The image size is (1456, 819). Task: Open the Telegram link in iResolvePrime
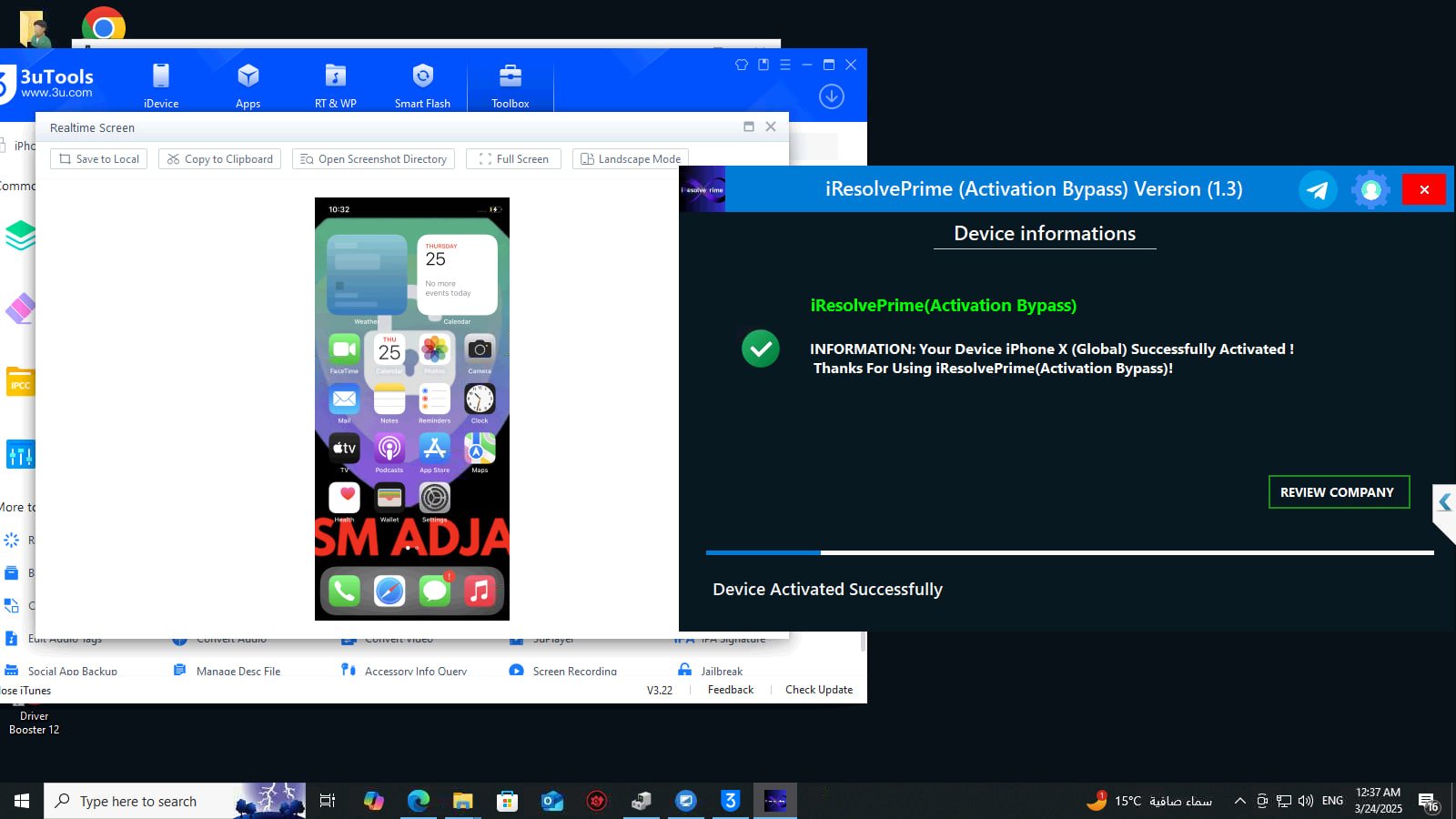click(1317, 189)
